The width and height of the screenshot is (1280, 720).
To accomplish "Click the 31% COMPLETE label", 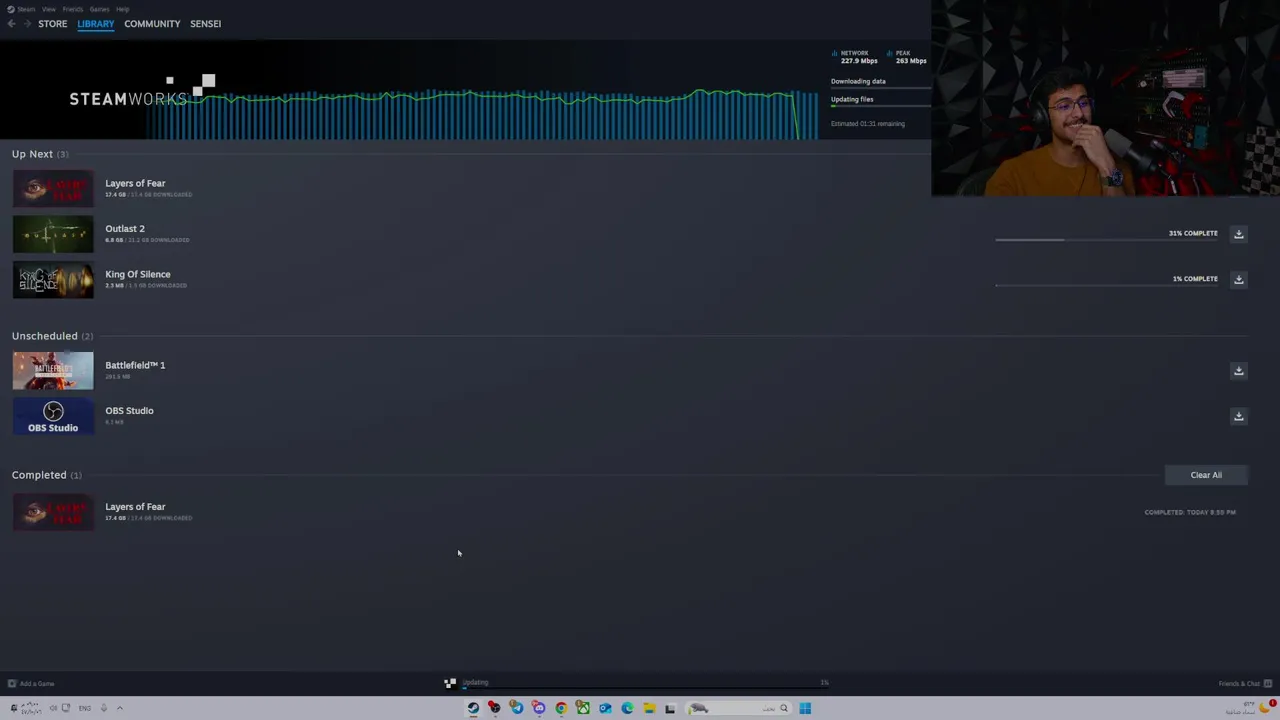I will [1193, 233].
